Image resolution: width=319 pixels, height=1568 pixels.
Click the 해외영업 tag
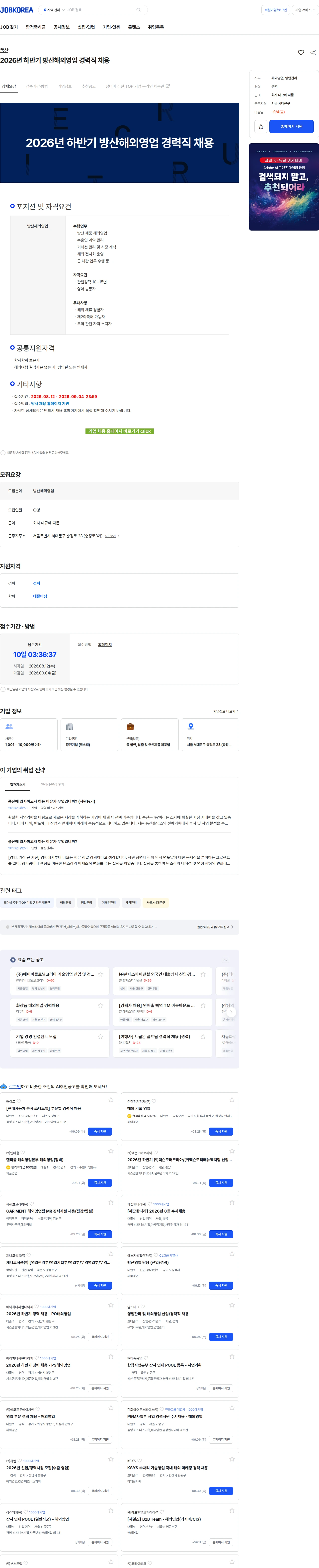click(x=65, y=903)
